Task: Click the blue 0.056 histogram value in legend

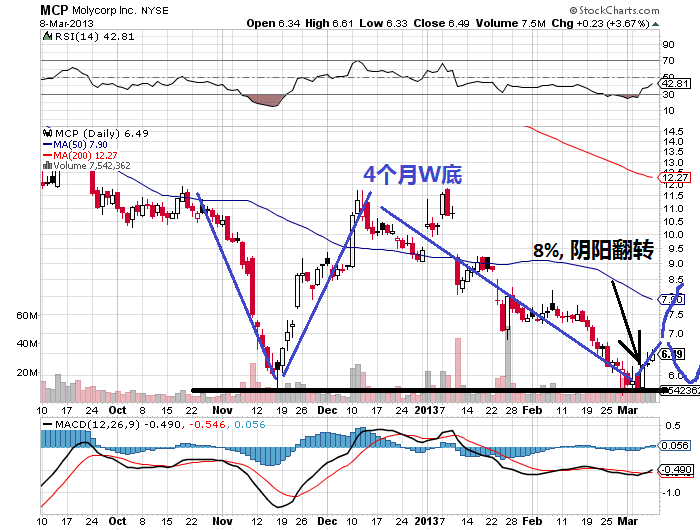Action: pyautogui.click(x=250, y=424)
